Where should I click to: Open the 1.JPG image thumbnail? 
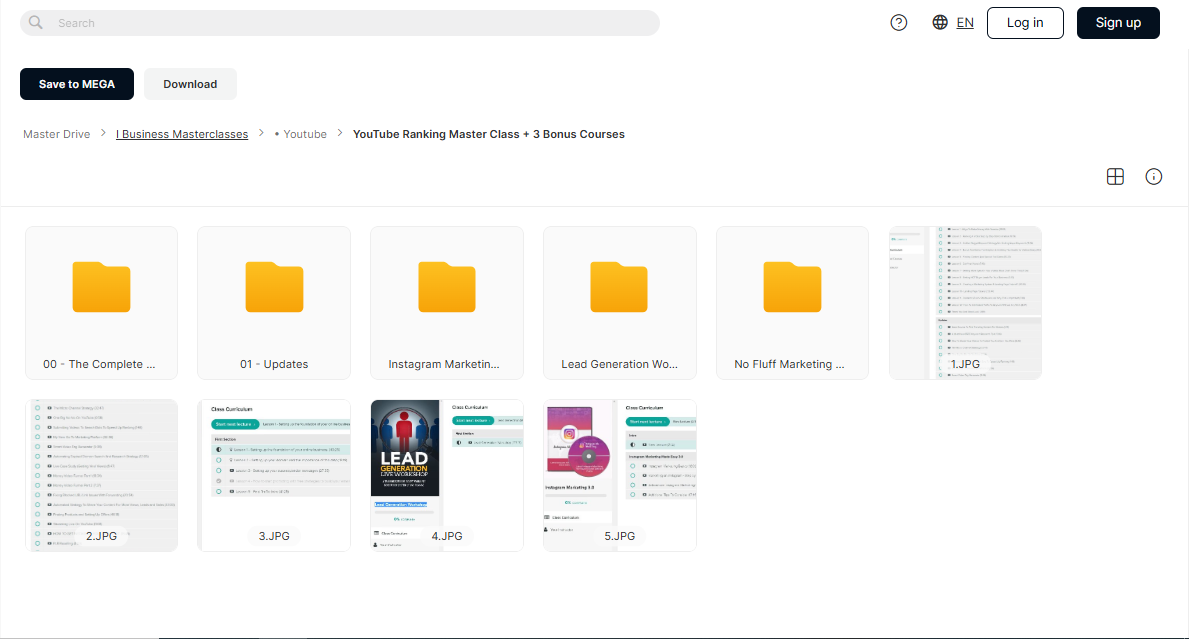point(965,302)
